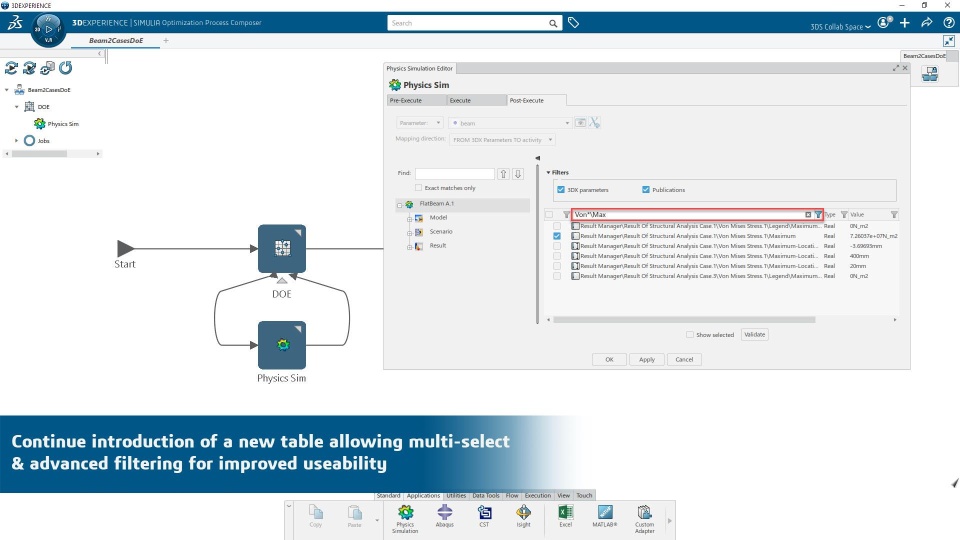This screenshot has width=960, height=540.
Task: Check the row with value 400mm
Action: point(557,256)
